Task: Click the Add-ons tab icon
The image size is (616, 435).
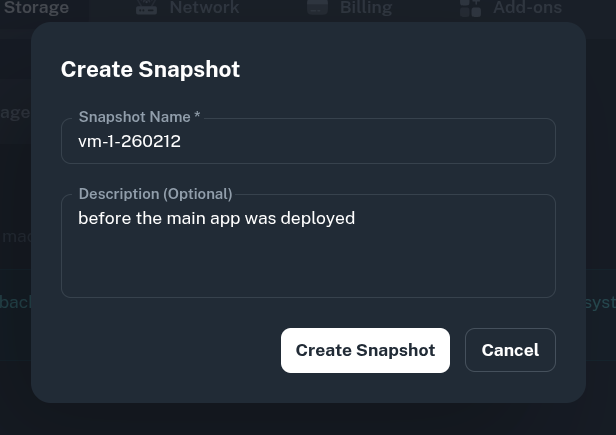Action: tap(470, 8)
